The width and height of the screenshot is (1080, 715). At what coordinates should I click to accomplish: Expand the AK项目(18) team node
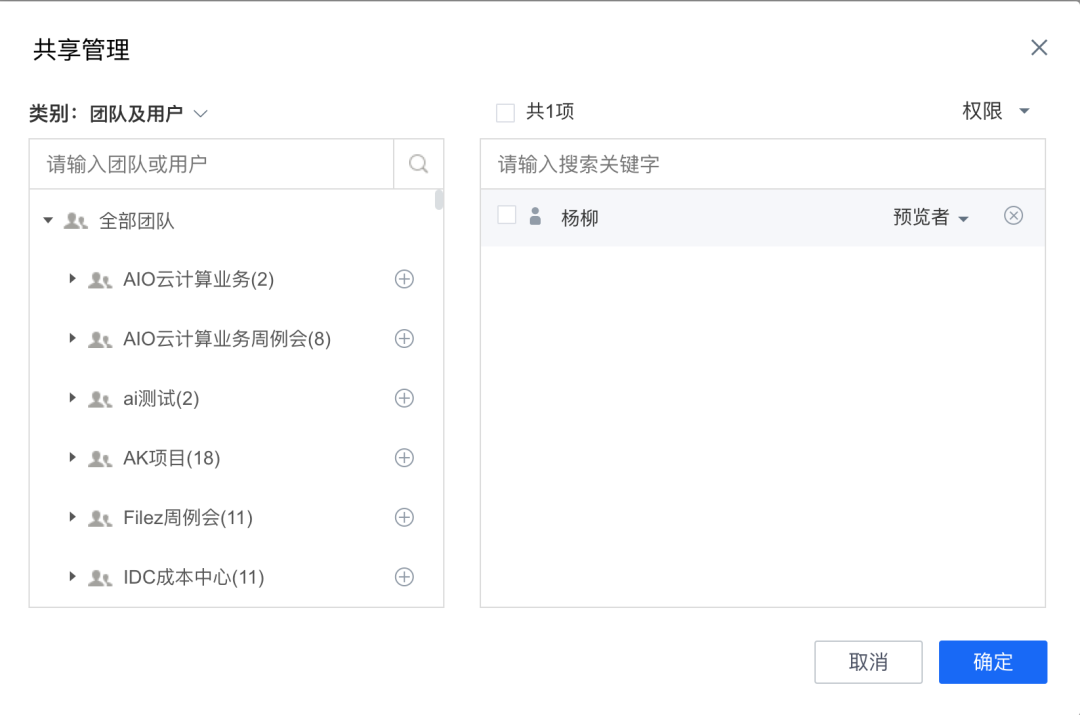click(72, 457)
